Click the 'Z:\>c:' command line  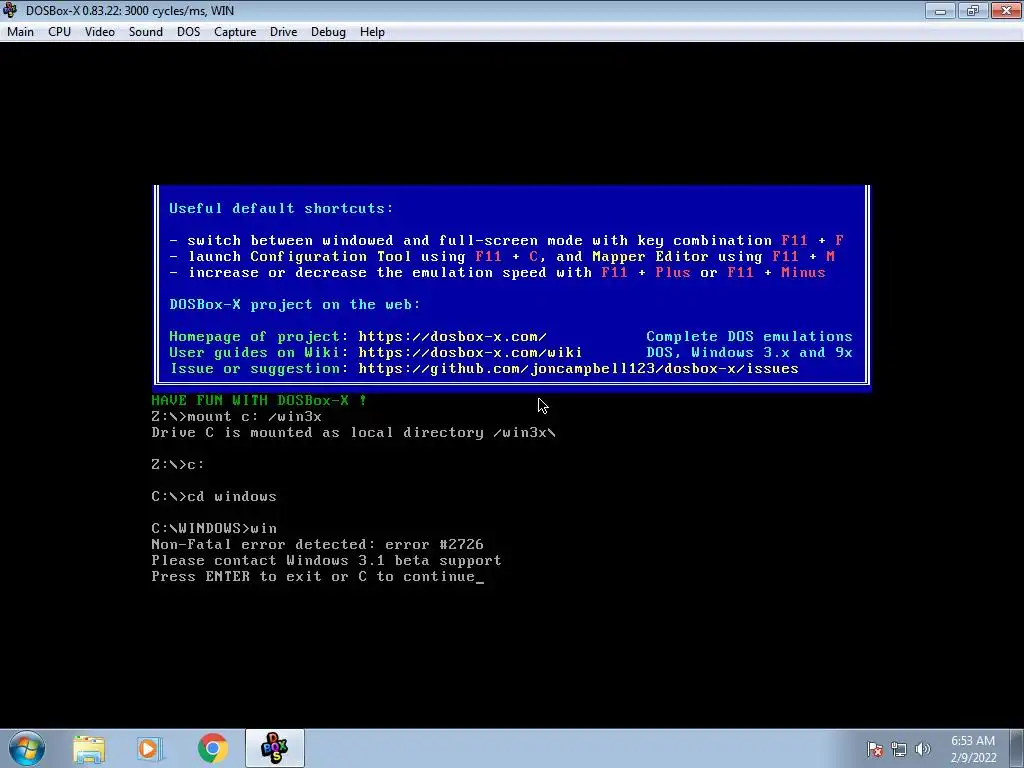178,464
